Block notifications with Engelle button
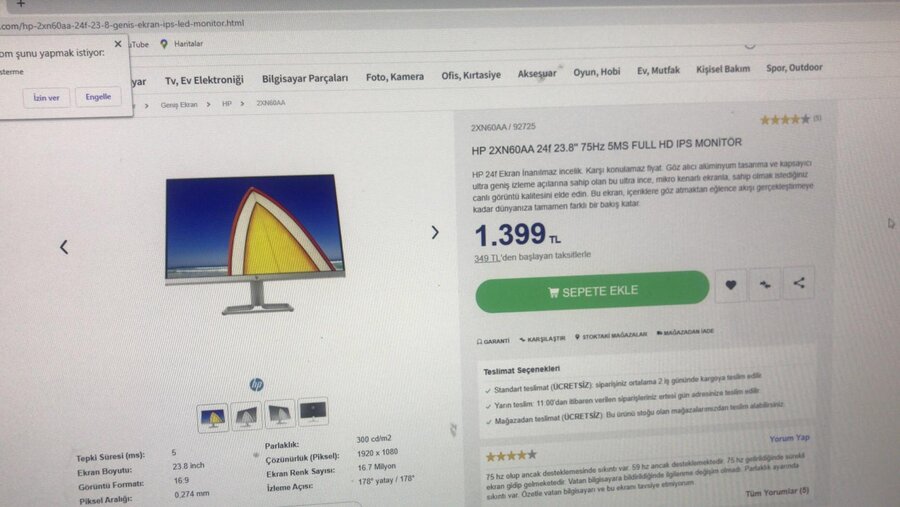900x507 pixels. [98, 96]
